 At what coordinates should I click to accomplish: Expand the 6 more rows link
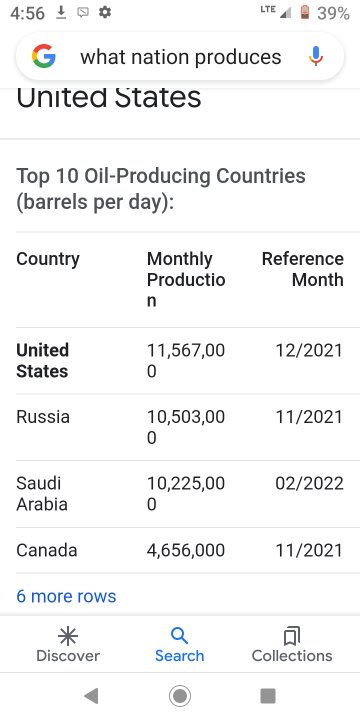(66, 596)
